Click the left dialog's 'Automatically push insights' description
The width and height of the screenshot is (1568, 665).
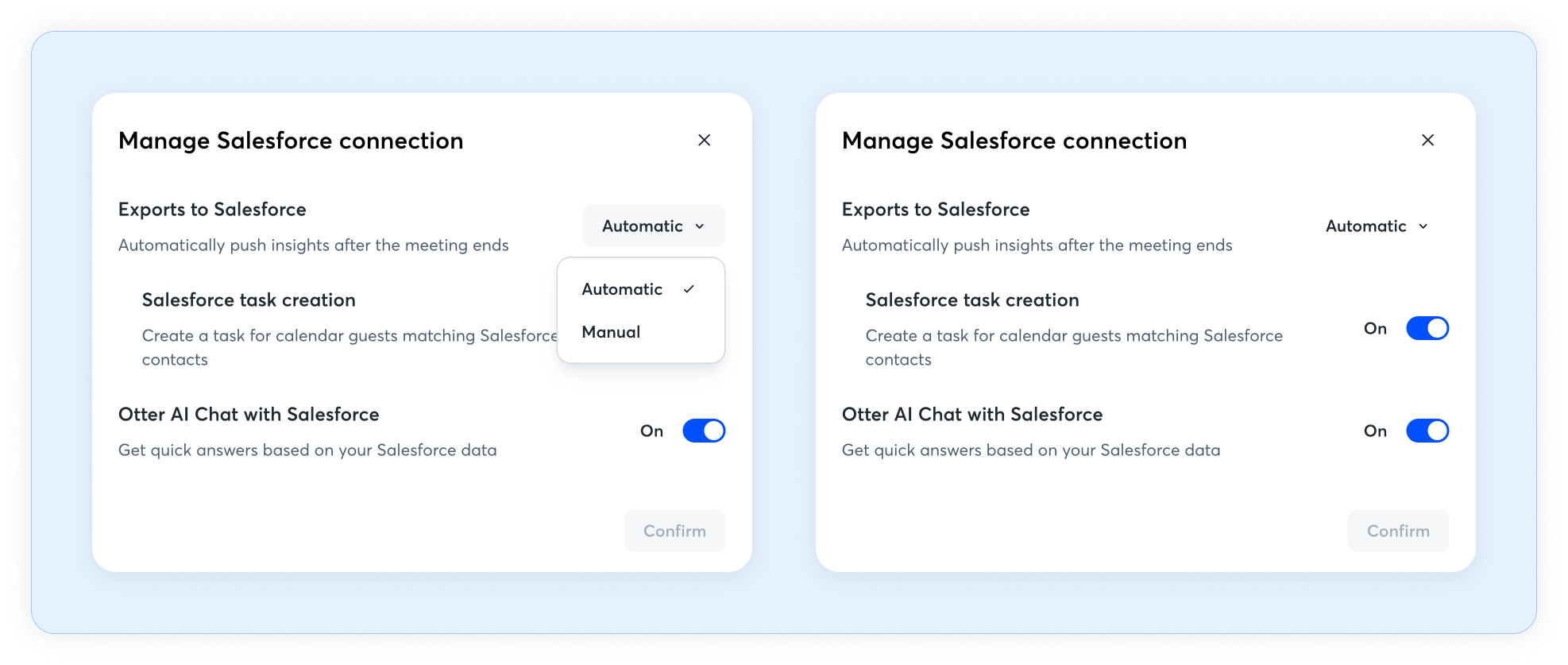pyautogui.click(x=313, y=246)
